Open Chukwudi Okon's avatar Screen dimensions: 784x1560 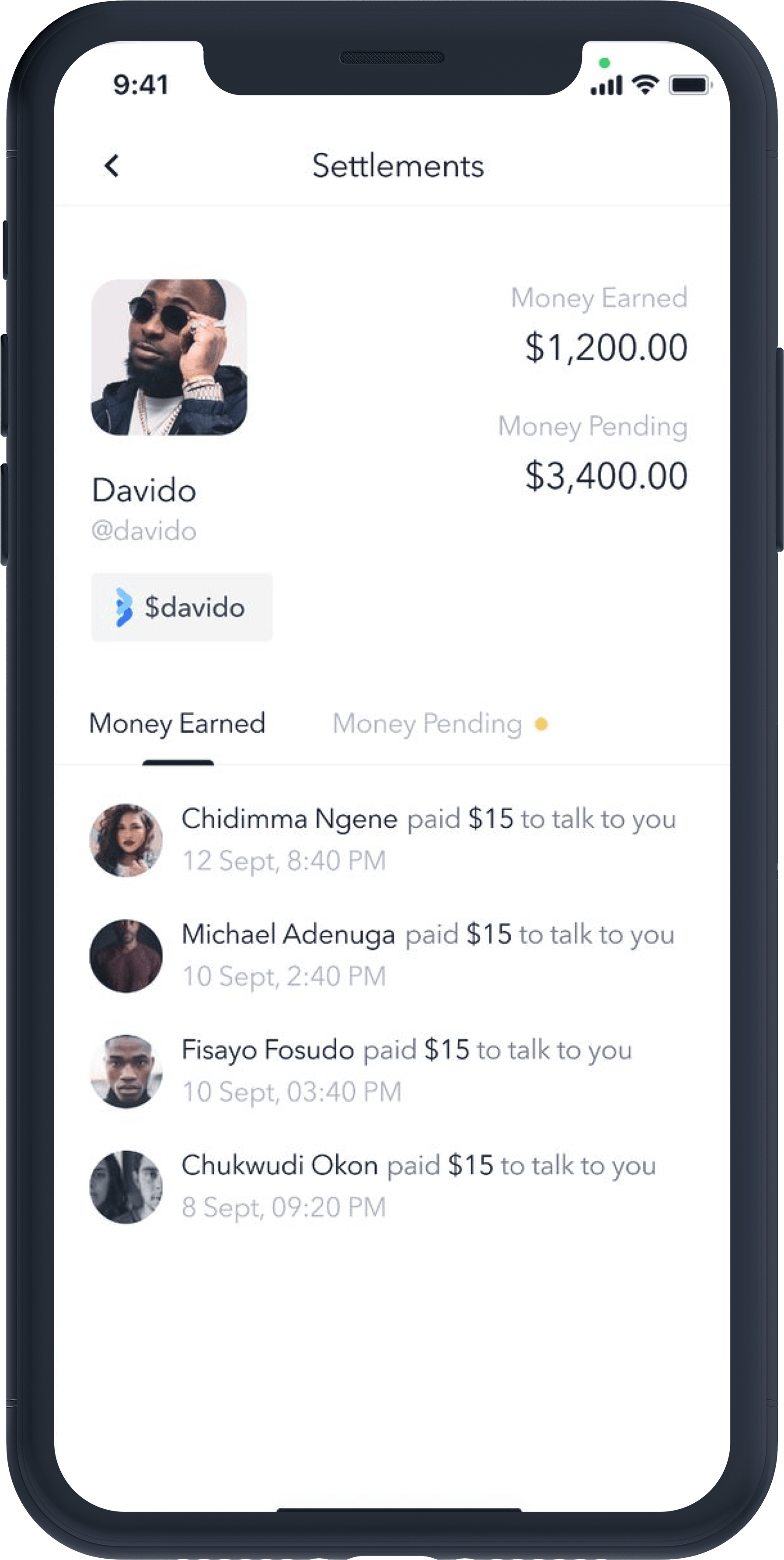click(126, 1187)
